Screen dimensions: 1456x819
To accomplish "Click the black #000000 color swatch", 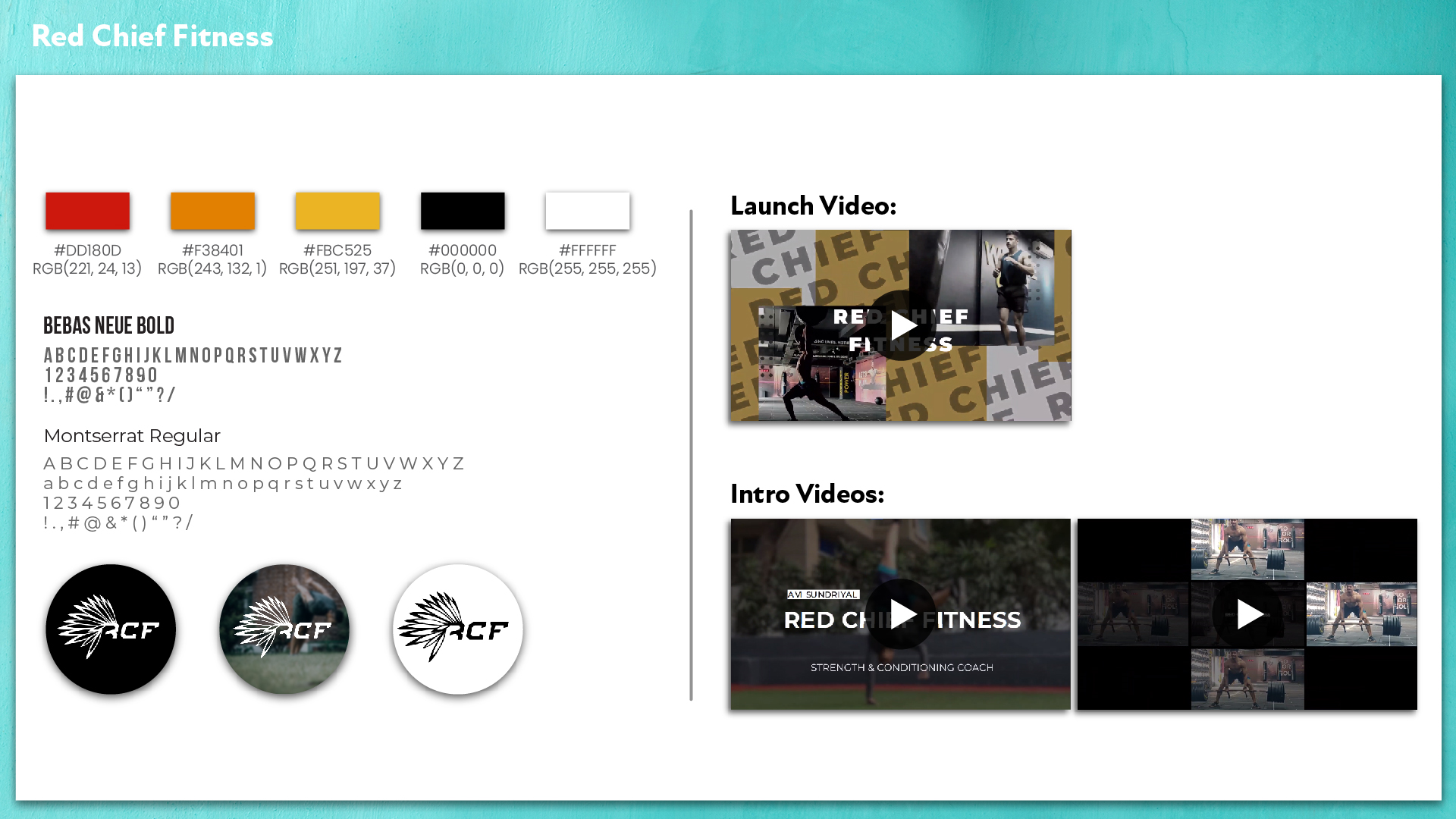I will coord(463,211).
